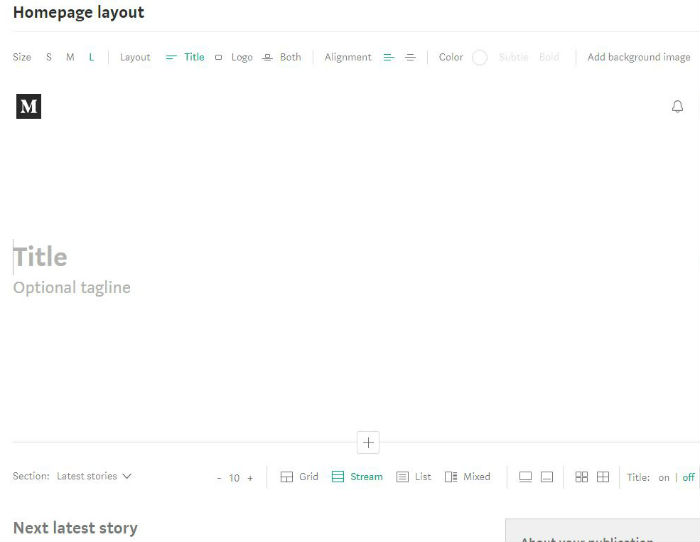
Task: Select the Logo header layout
Action: pos(234,58)
